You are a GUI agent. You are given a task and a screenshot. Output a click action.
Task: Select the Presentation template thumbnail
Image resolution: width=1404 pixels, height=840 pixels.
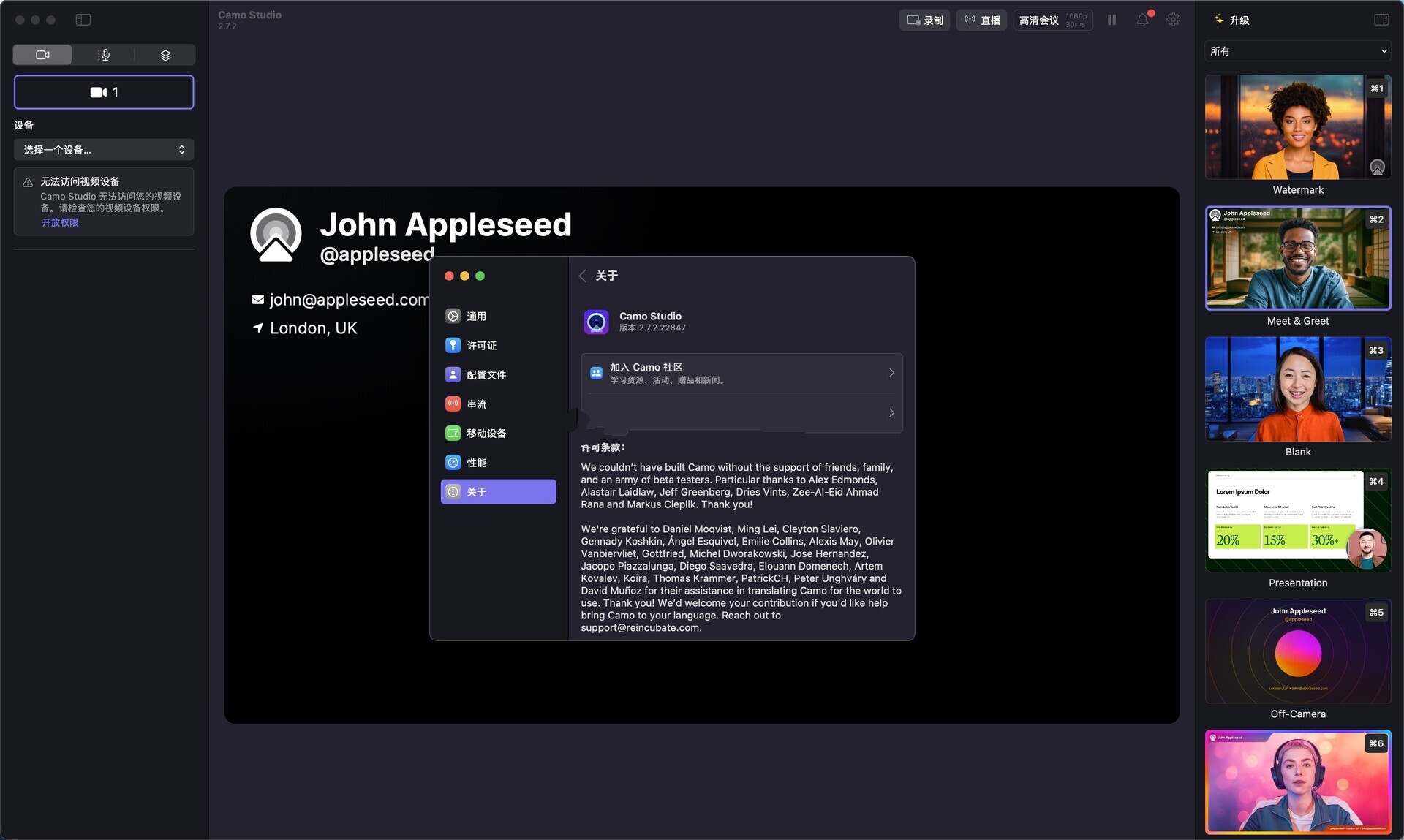tap(1298, 520)
